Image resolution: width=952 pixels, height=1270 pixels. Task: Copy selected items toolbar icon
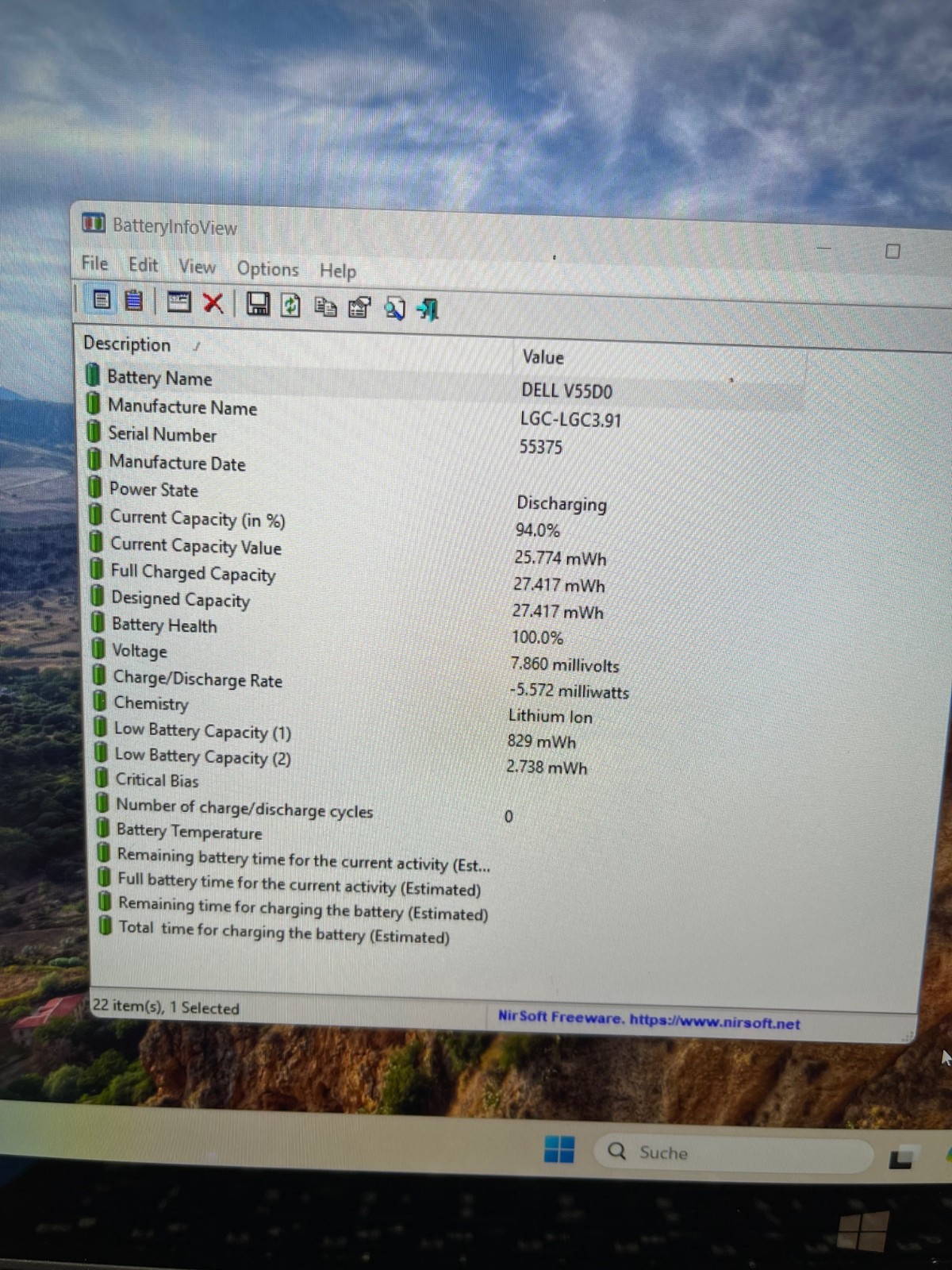(x=325, y=306)
